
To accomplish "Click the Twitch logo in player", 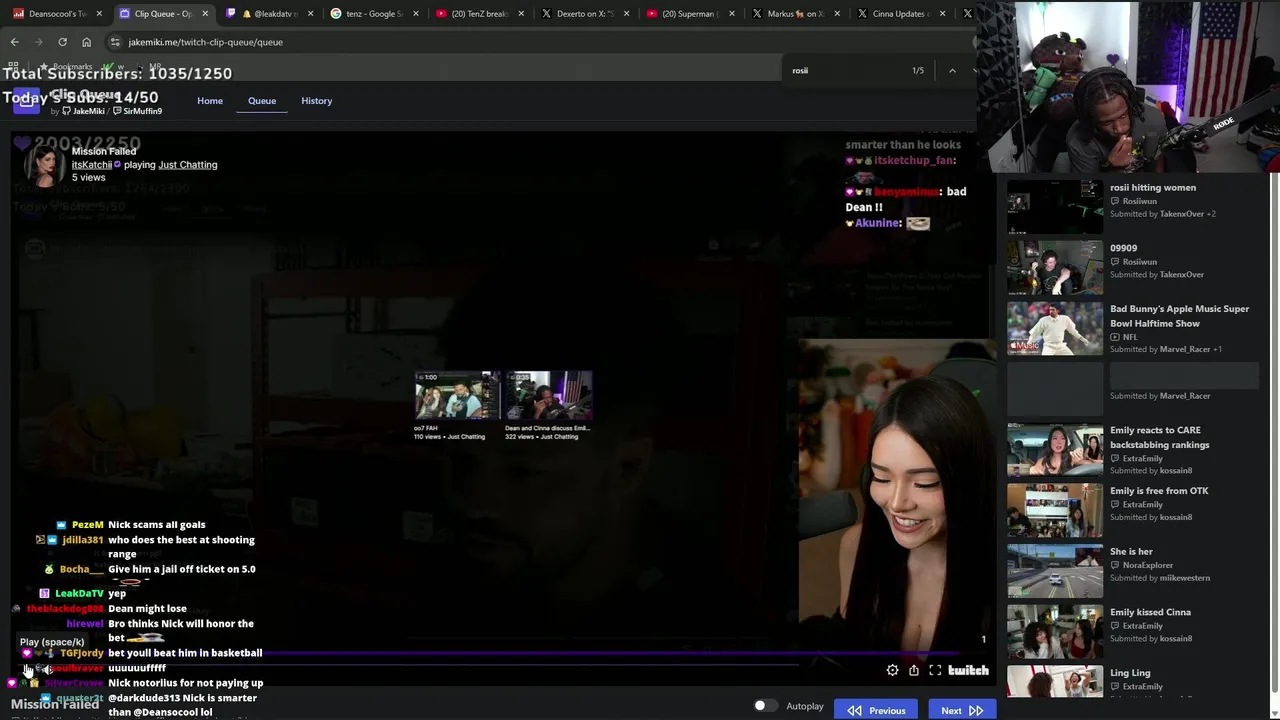I will tap(968, 670).
